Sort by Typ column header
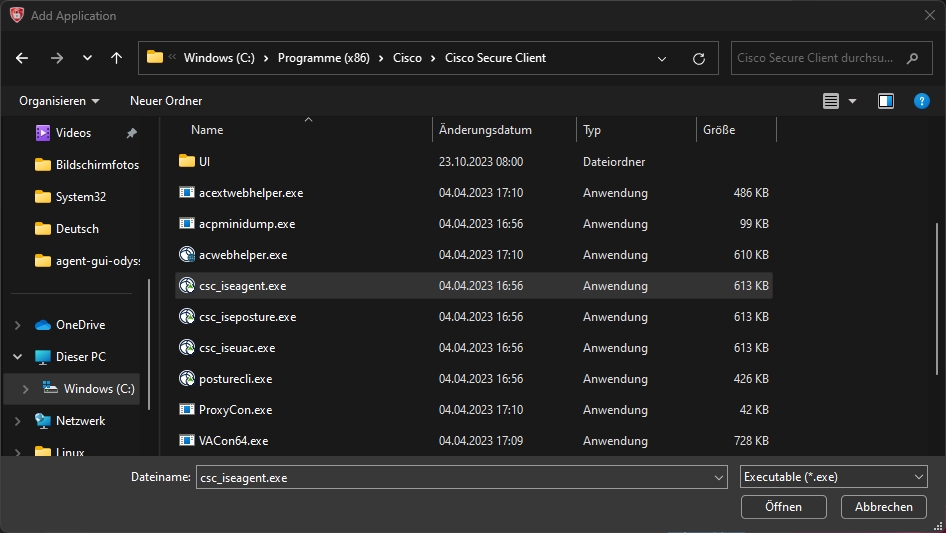The height and width of the screenshot is (533, 946). [592, 130]
